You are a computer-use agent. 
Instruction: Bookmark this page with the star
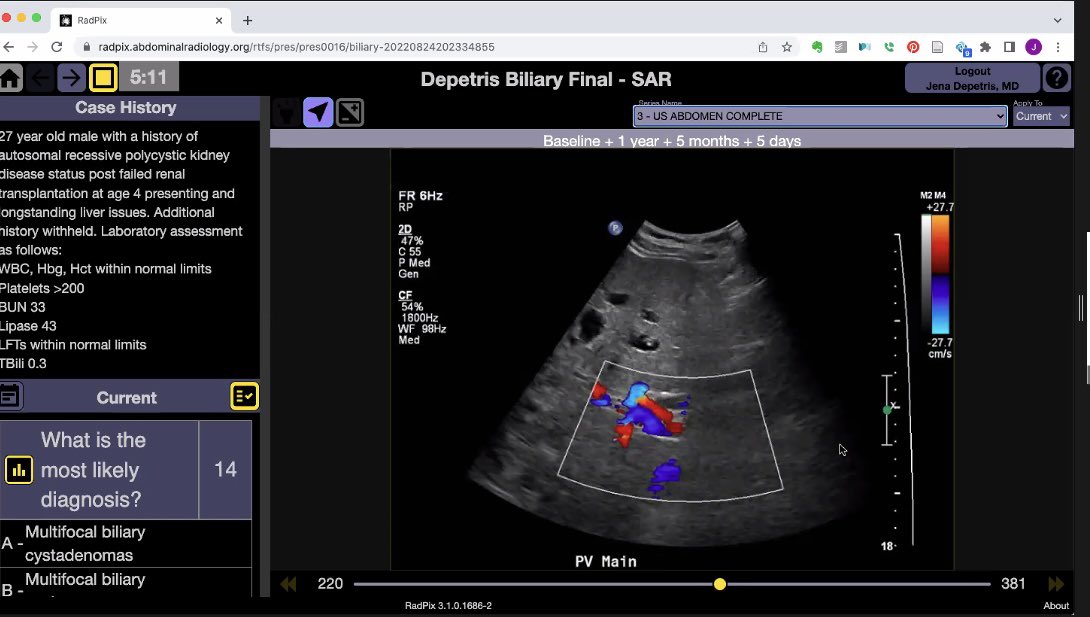click(x=787, y=47)
